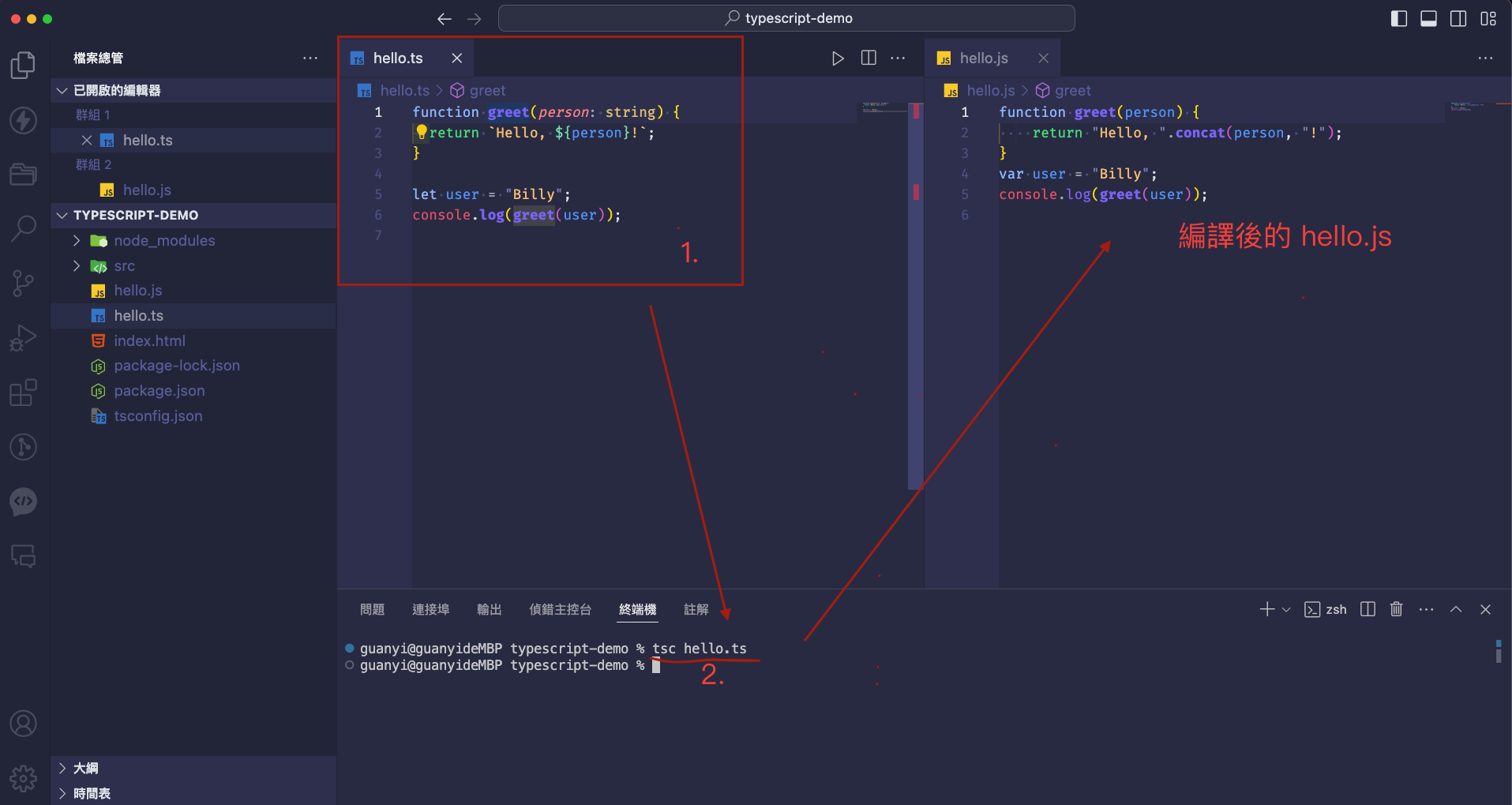Image resolution: width=1512 pixels, height=805 pixels.
Task: Select hello.js under group 2 open editors
Action: [x=193, y=190]
